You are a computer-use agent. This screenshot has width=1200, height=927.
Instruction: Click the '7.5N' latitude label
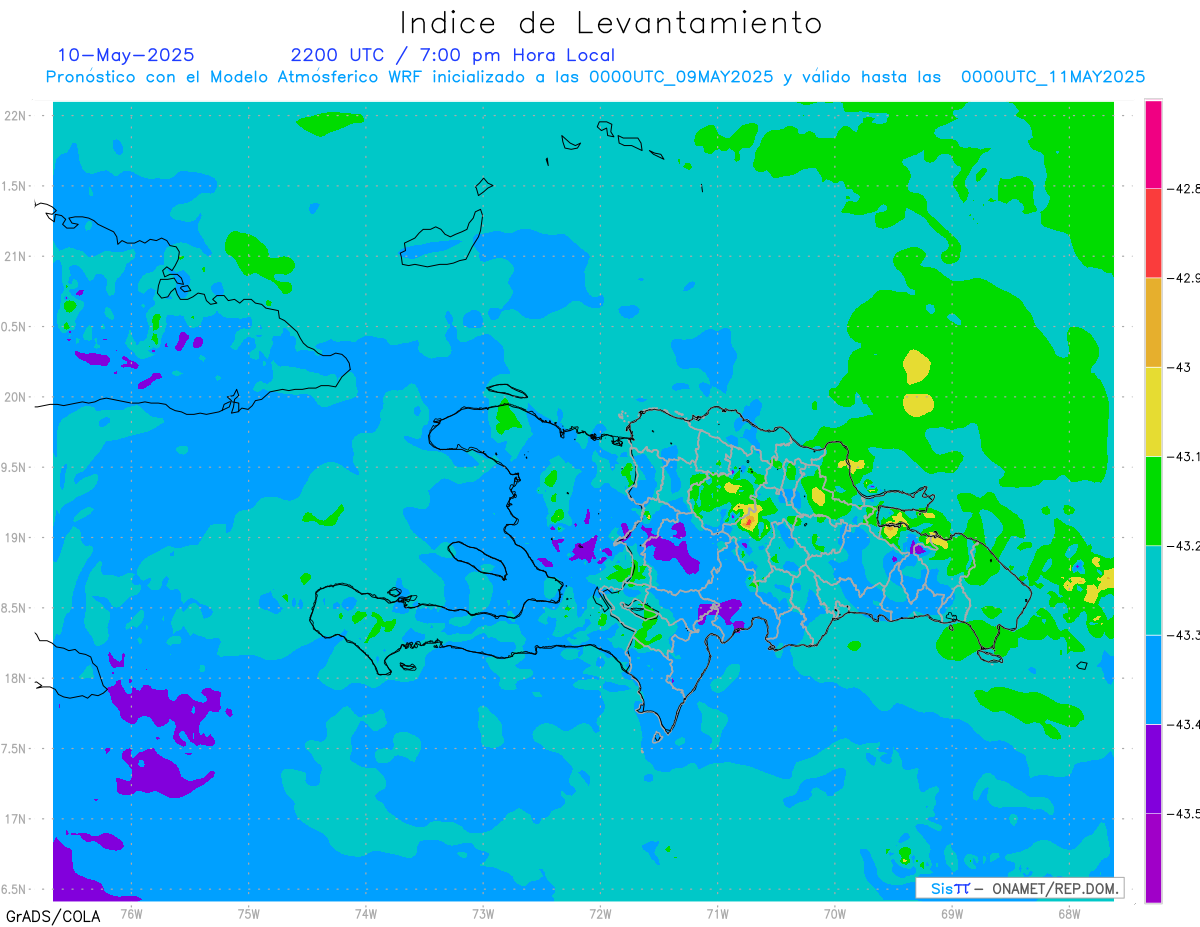tap(15, 749)
